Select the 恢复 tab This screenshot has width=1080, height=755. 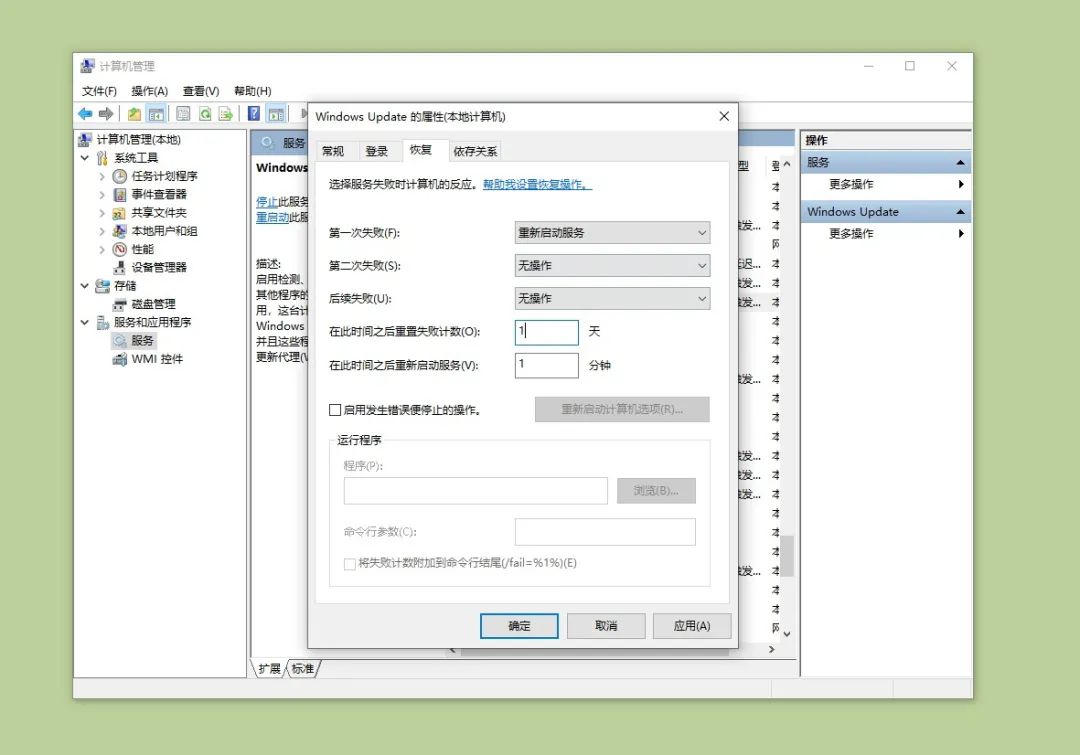coord(420,149)
